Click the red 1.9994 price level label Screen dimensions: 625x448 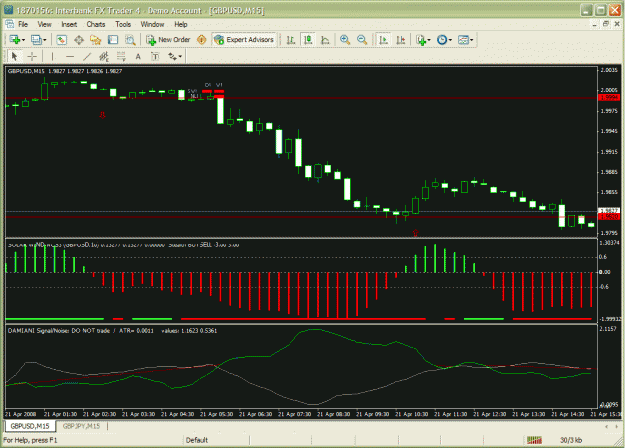tap(609, 98)
